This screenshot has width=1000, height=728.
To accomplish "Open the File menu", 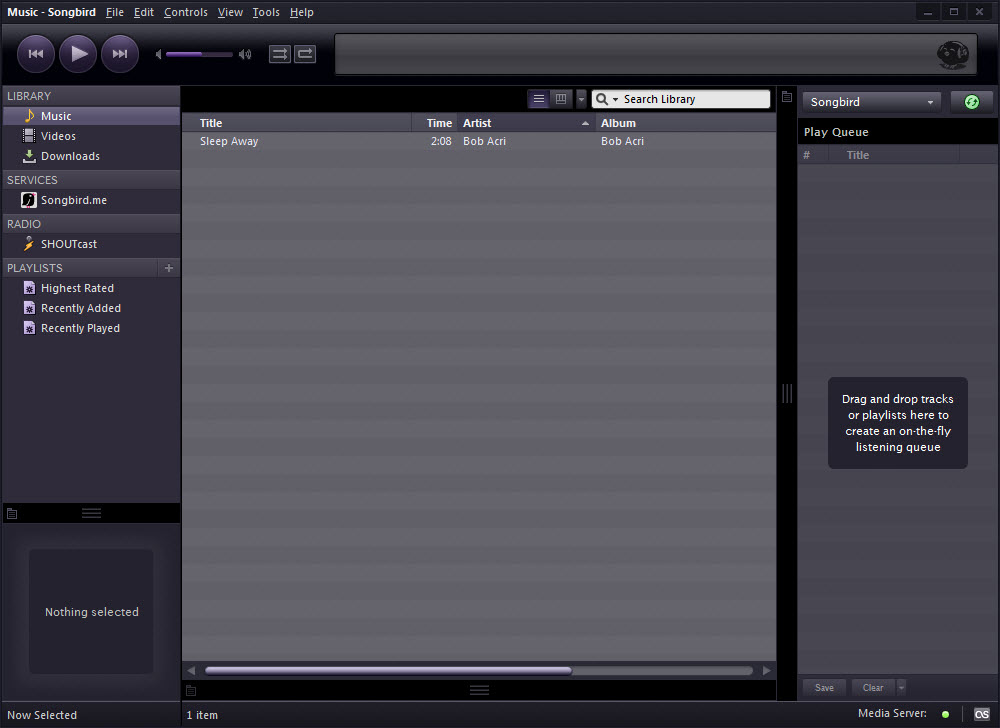I will 115,12.
